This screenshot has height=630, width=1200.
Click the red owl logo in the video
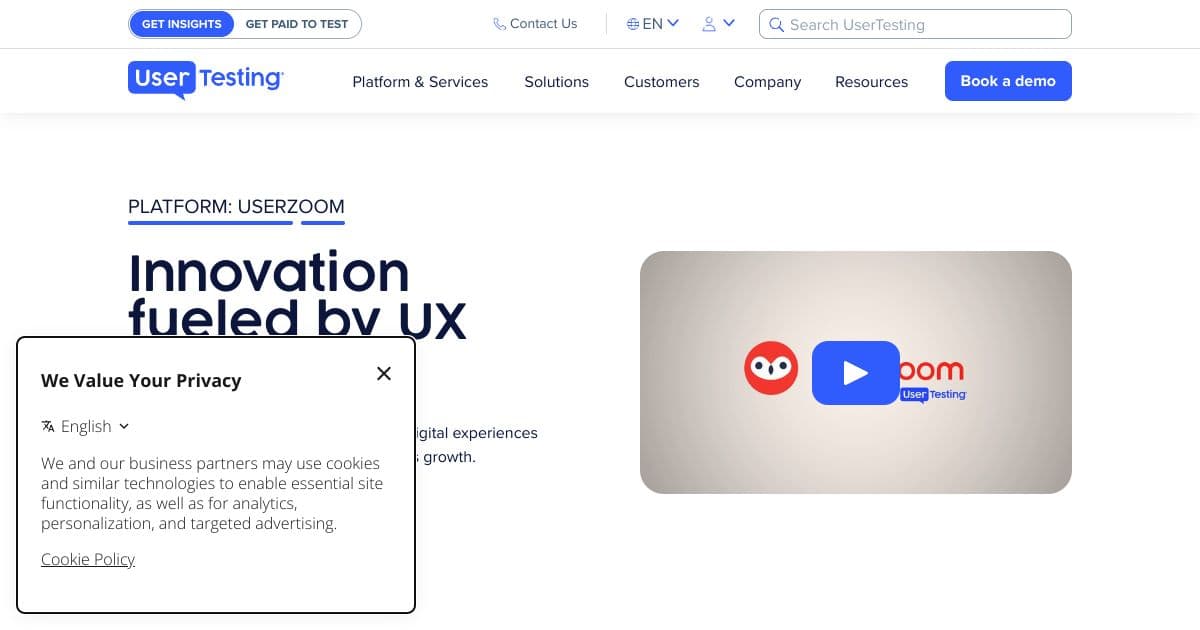coord(771,368)
